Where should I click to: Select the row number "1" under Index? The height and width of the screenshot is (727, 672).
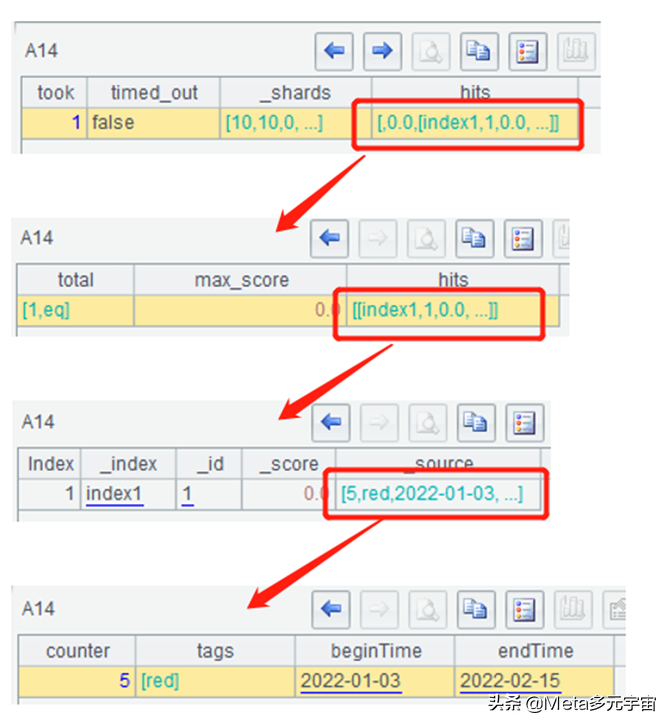click(x=50, y=494)
